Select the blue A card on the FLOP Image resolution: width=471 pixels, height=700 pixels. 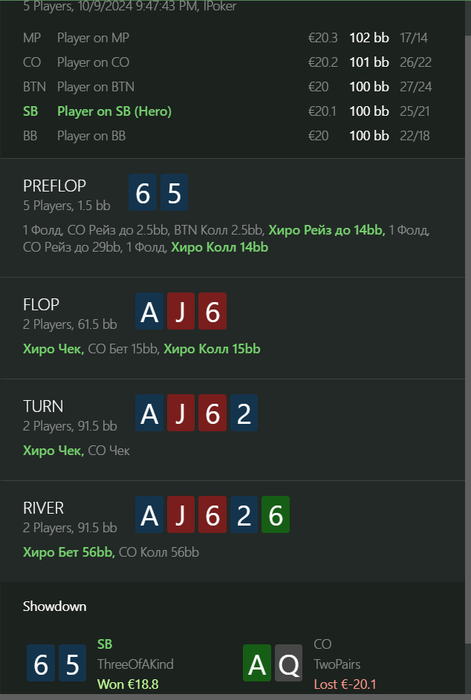tap(150, 311)
